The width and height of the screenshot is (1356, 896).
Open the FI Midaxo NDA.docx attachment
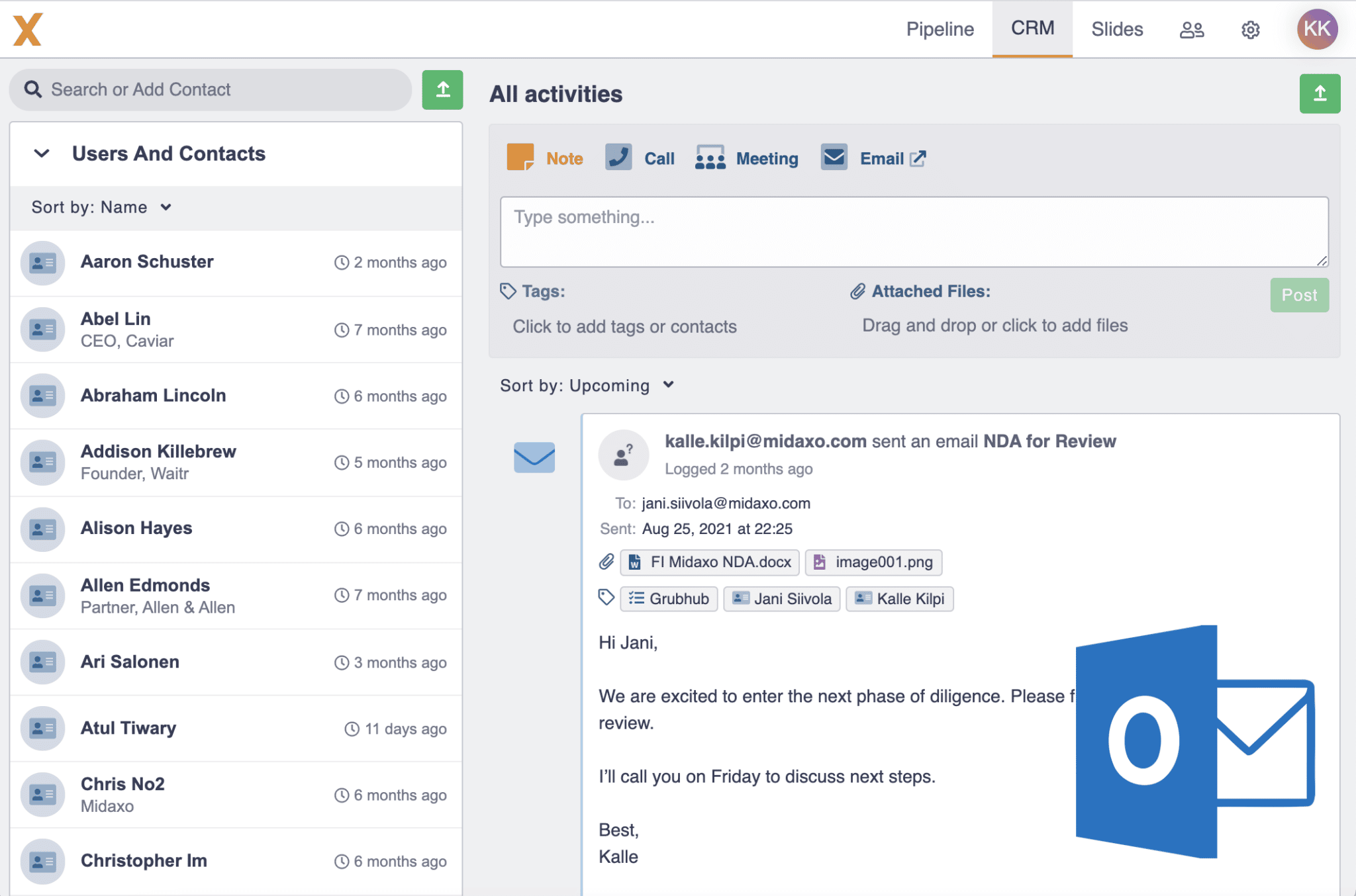710,562
